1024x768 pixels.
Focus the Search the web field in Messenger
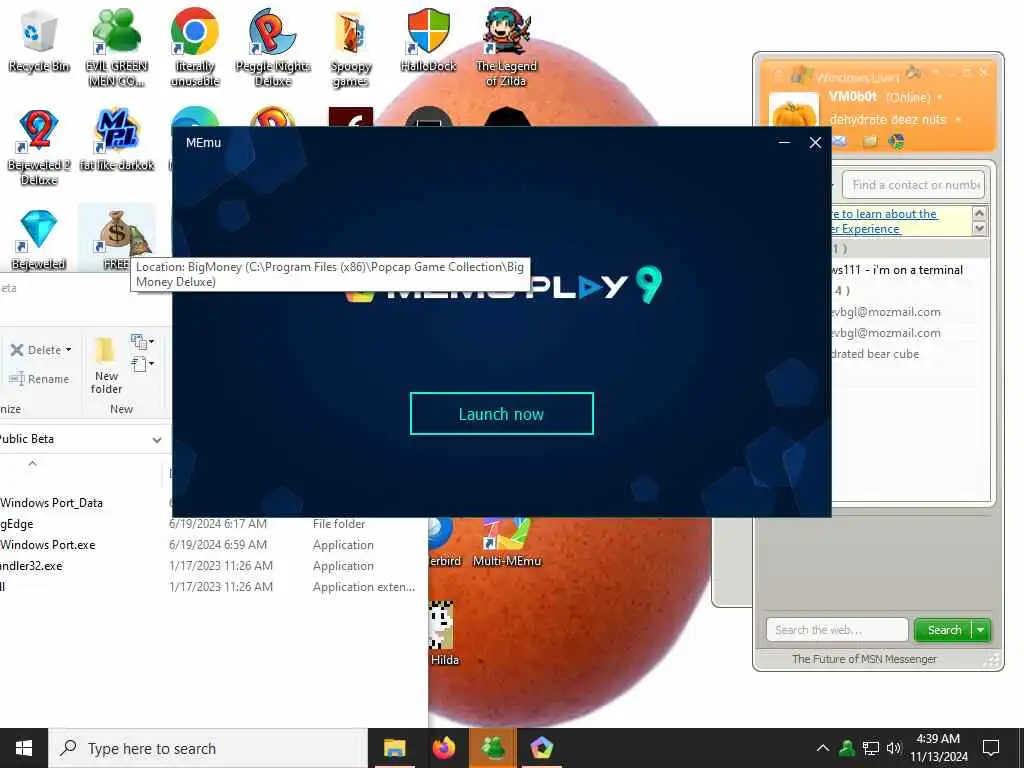click(837, 630)
